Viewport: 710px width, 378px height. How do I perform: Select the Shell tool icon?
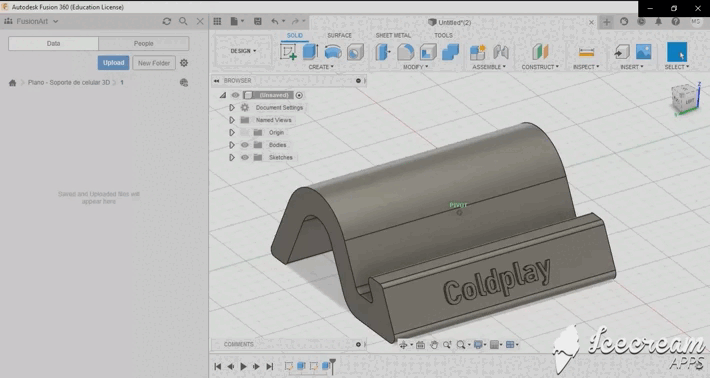click(428, 52)
